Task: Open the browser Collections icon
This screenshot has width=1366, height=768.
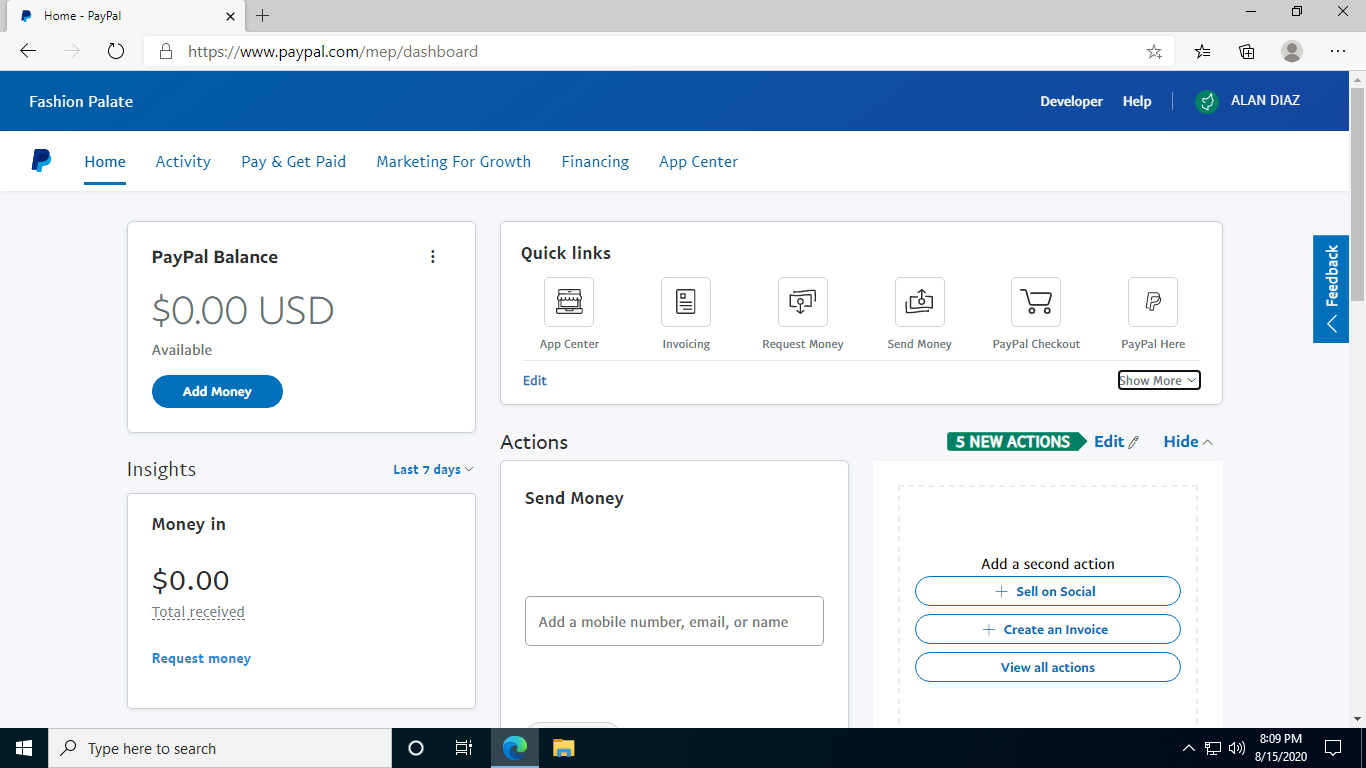Action: [x=1247, y=51]
